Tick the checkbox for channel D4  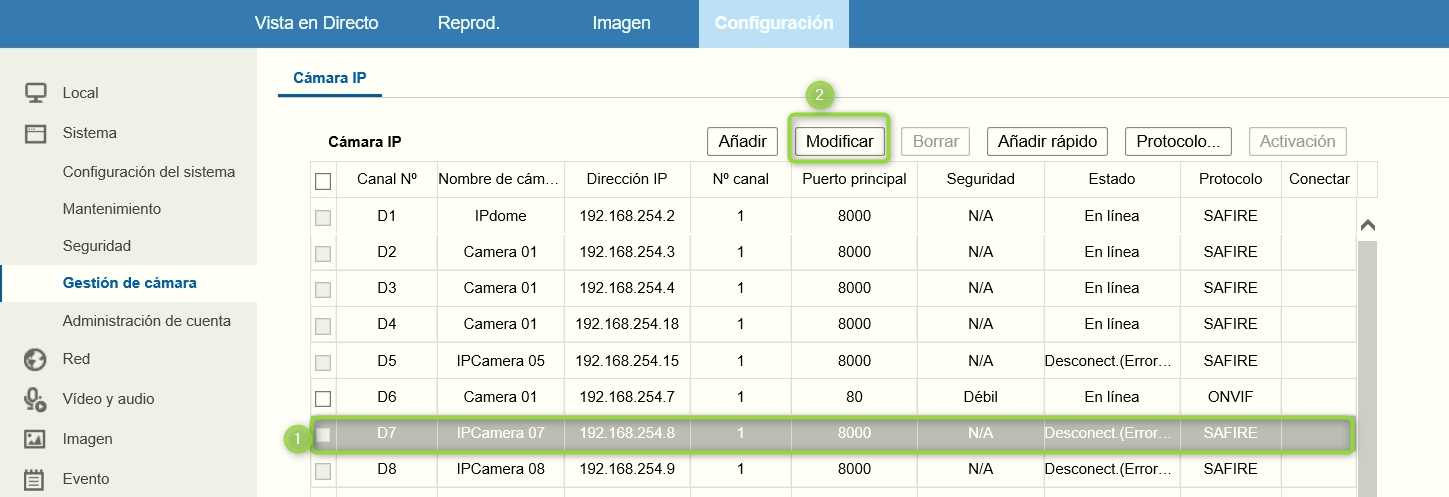coord(323,325)
